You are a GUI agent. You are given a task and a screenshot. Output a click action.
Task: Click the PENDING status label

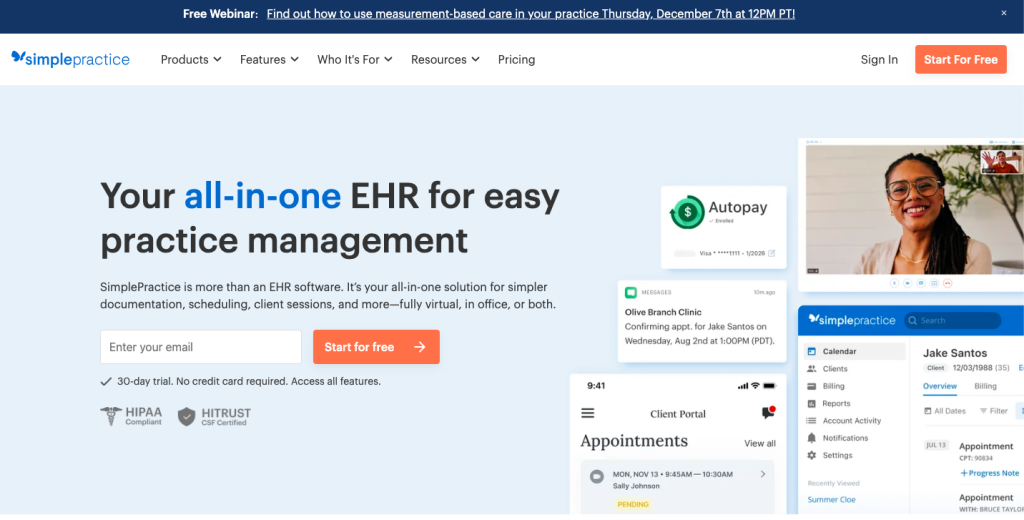pos(633,504)
